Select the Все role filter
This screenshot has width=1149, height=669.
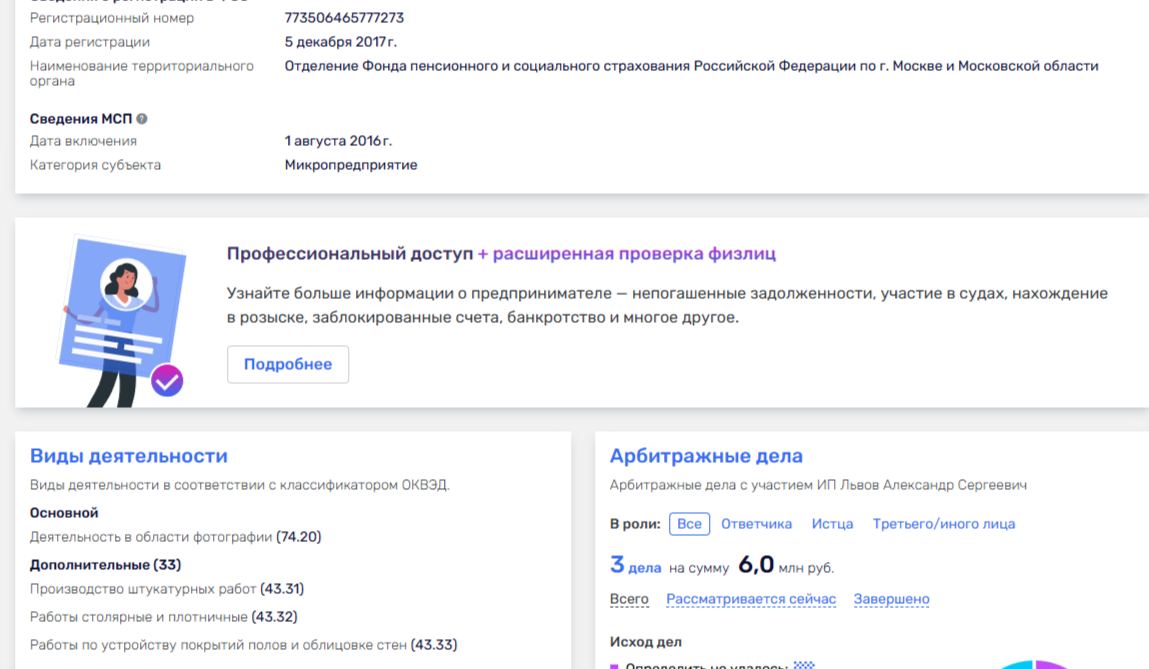(x=689, y=524)
